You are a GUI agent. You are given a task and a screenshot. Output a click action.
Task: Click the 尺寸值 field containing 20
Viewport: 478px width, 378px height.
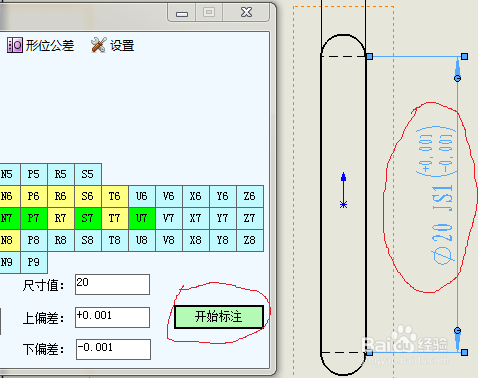click(112, 284)
